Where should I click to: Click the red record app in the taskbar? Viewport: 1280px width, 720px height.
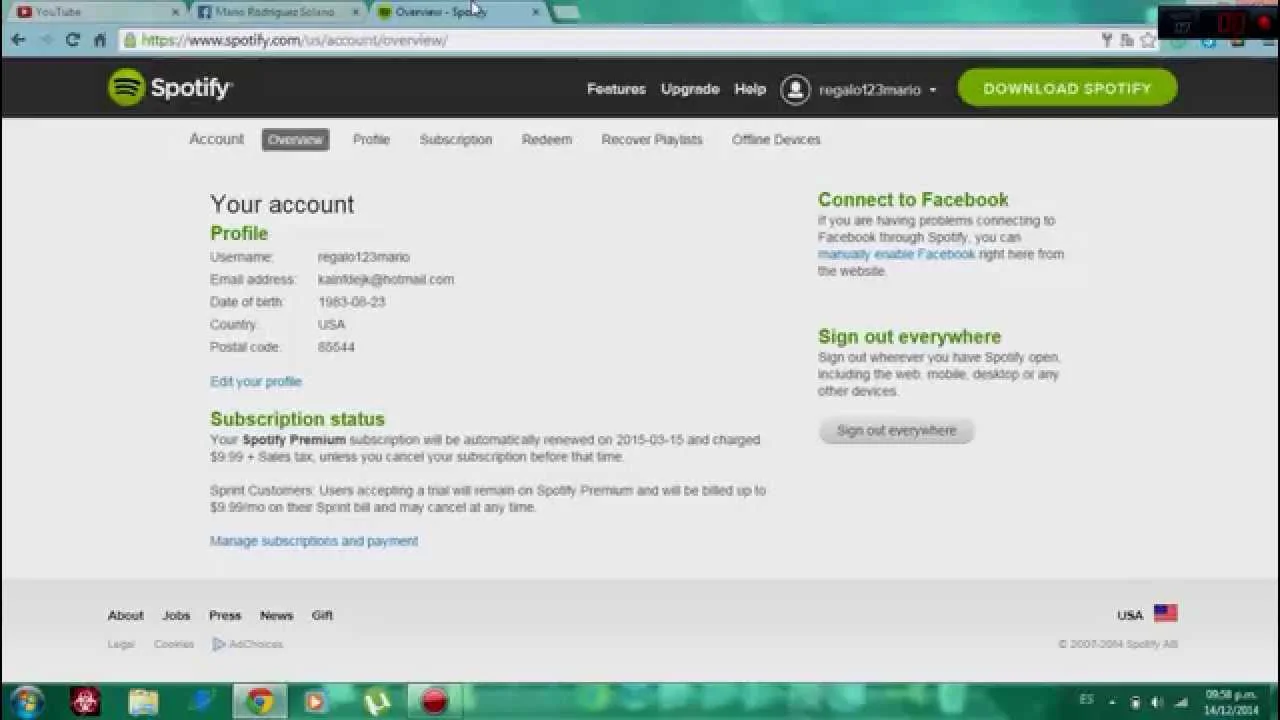coord(434,701)
